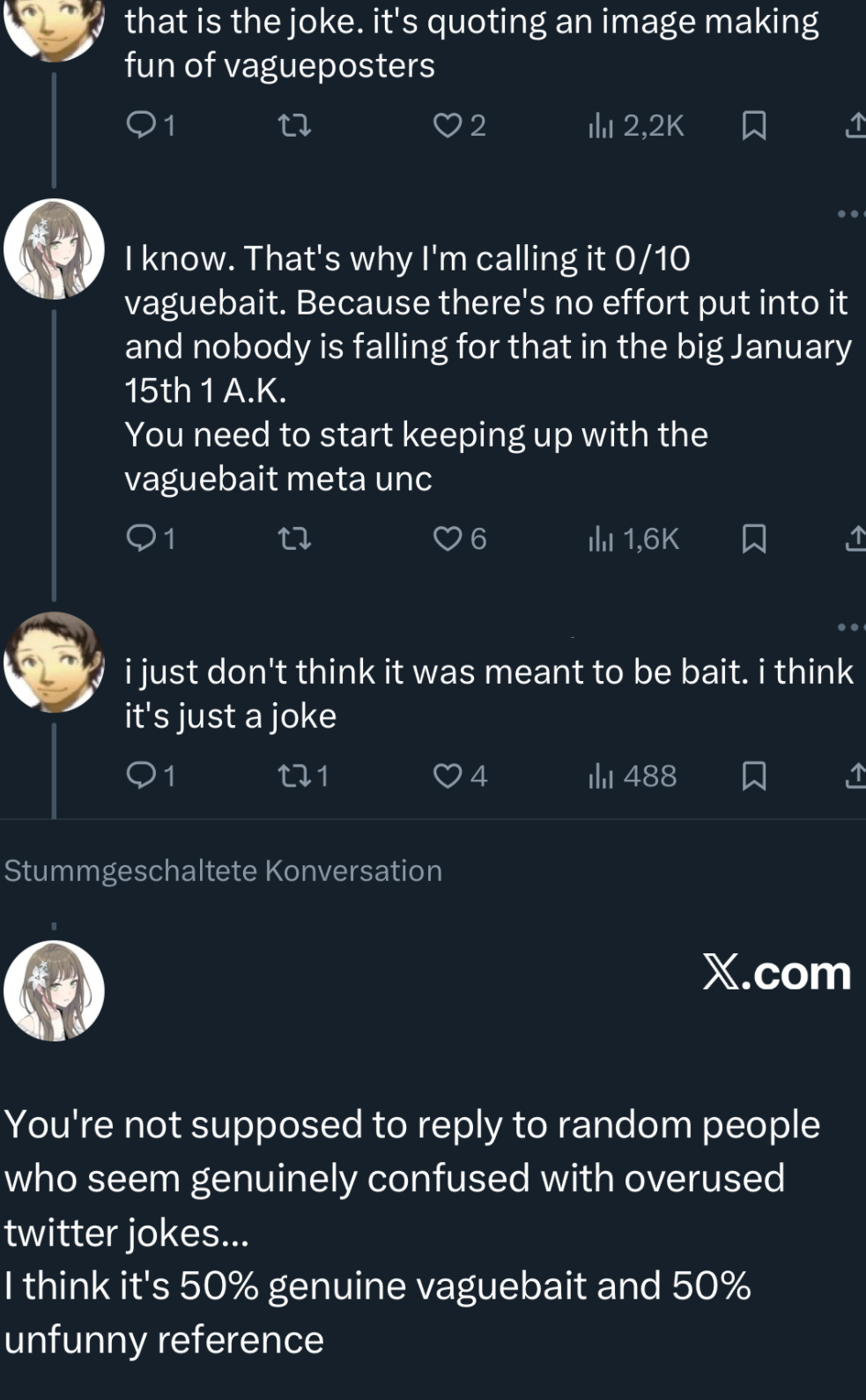Like the tweet with 4 likes
Image resolution: width=866 pixels, height=1400 pixels.
click(x=448, y=775)
